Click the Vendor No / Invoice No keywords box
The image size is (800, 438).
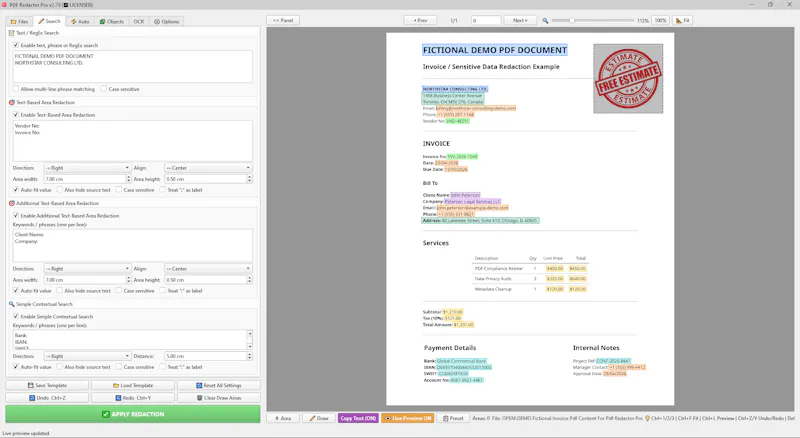133,141
